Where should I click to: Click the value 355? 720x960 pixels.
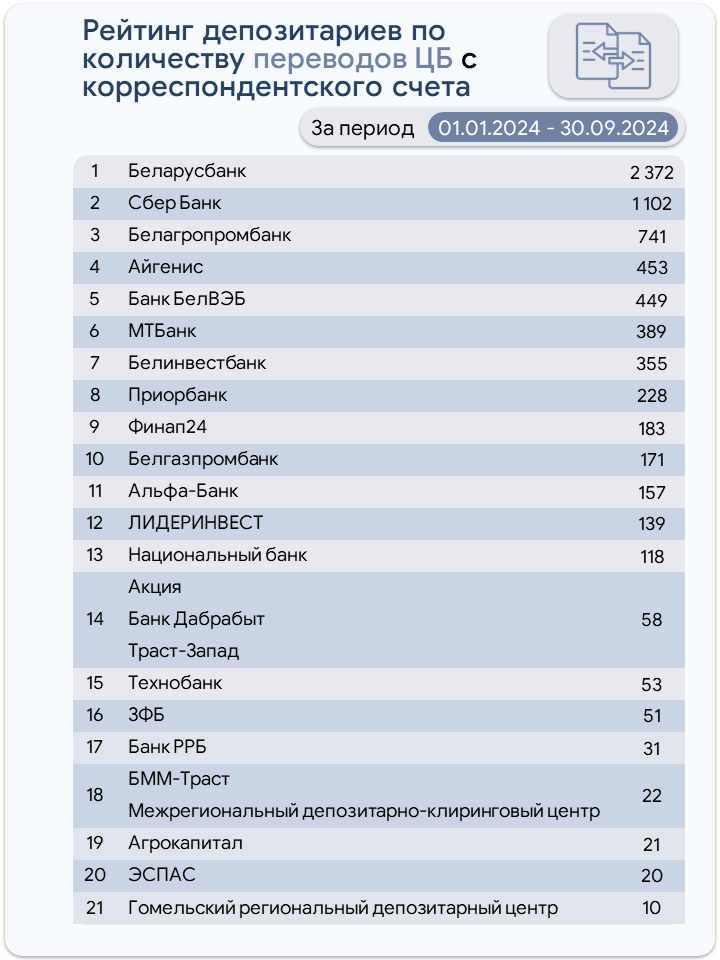tap(651, 364)
